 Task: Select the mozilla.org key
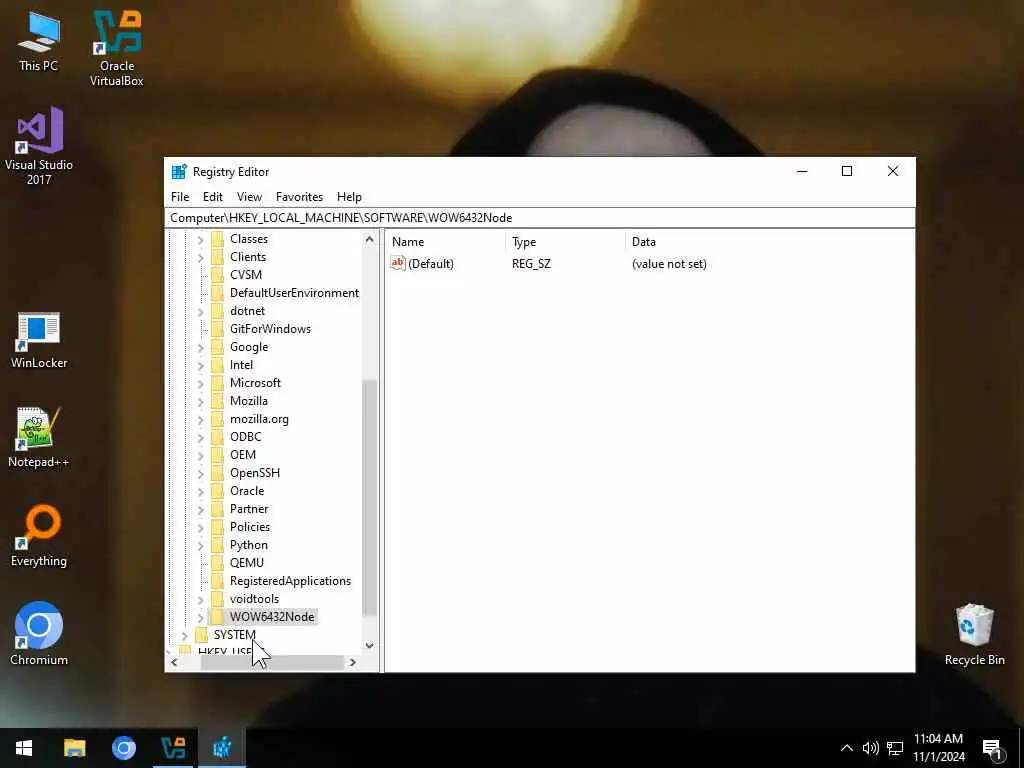(259, 419)
